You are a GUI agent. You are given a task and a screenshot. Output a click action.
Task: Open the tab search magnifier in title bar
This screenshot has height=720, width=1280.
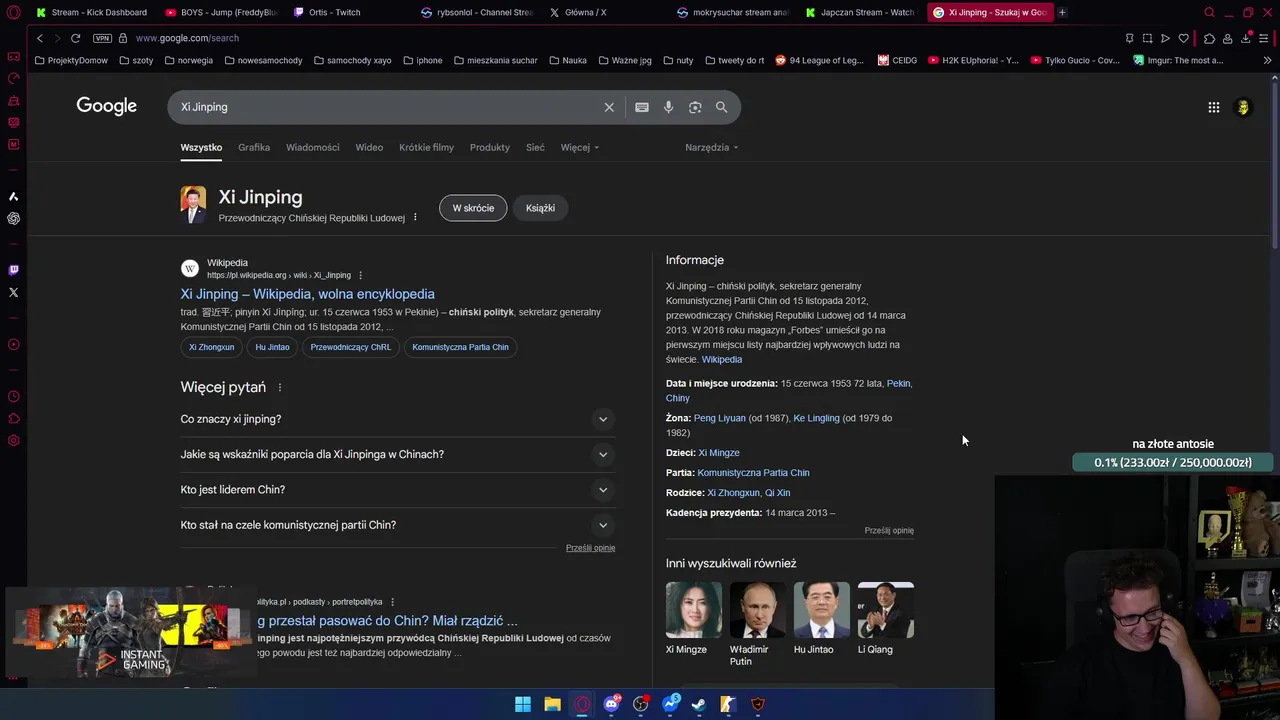1209,13
